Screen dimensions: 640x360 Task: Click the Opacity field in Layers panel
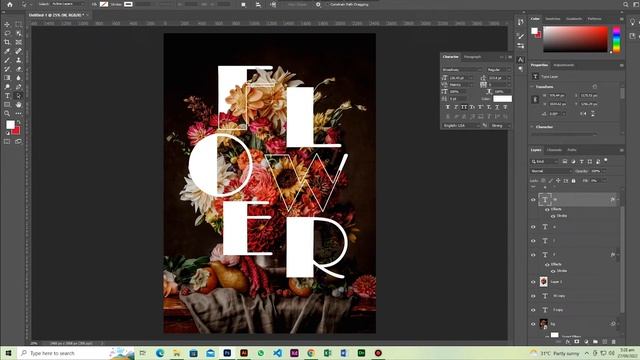click(596, 171)
